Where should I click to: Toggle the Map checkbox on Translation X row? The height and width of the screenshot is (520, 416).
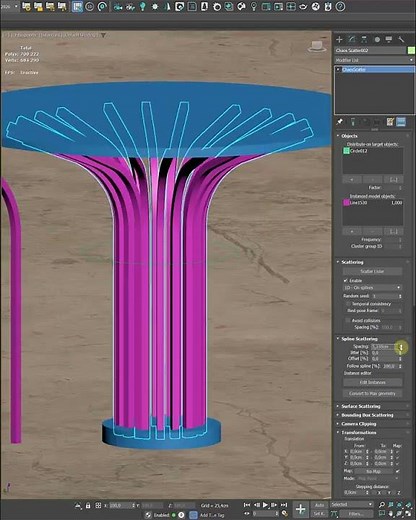coord(398,452)
